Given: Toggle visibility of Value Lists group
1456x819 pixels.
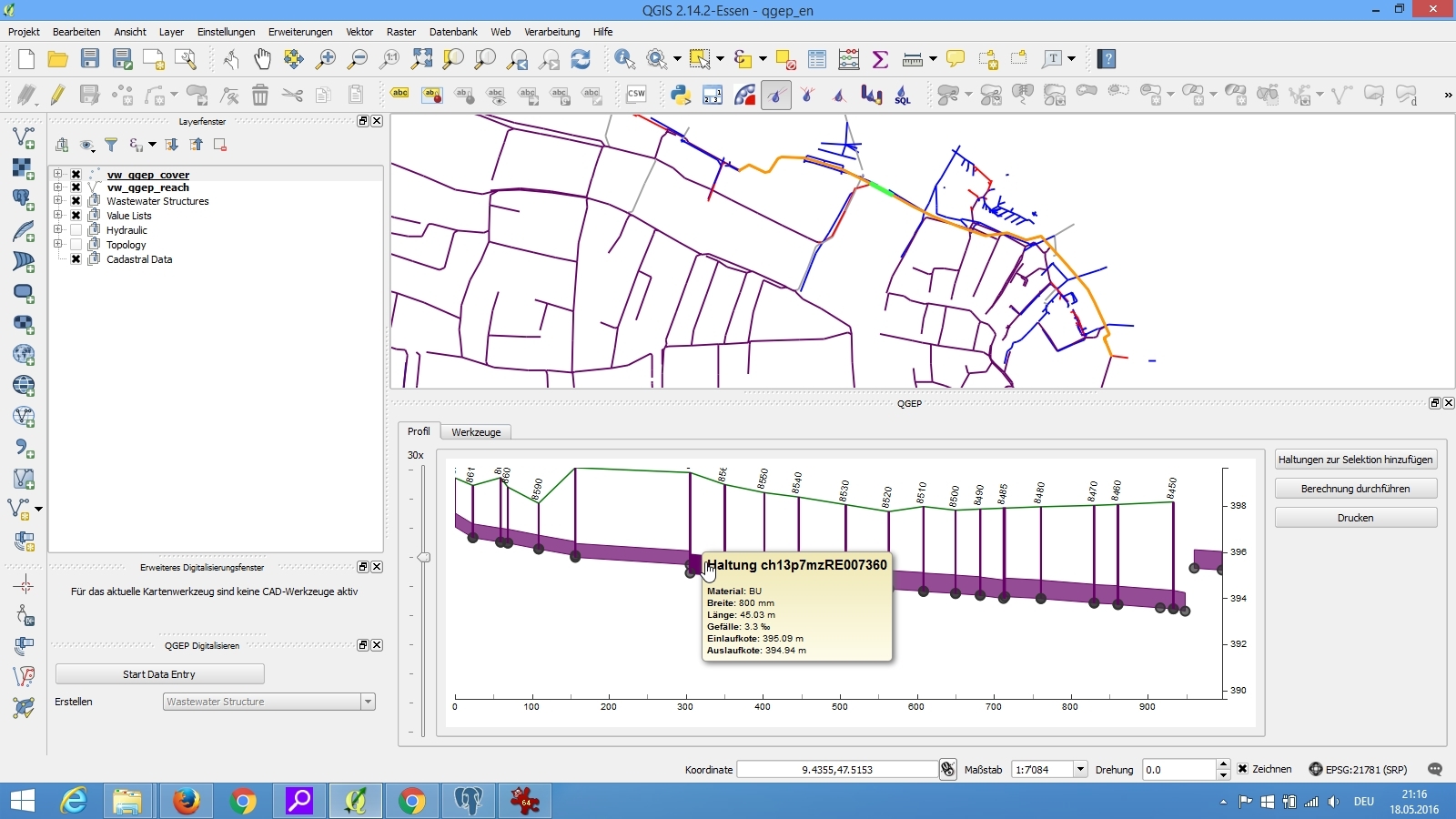Looking at the screenshot, I should 76,216.
